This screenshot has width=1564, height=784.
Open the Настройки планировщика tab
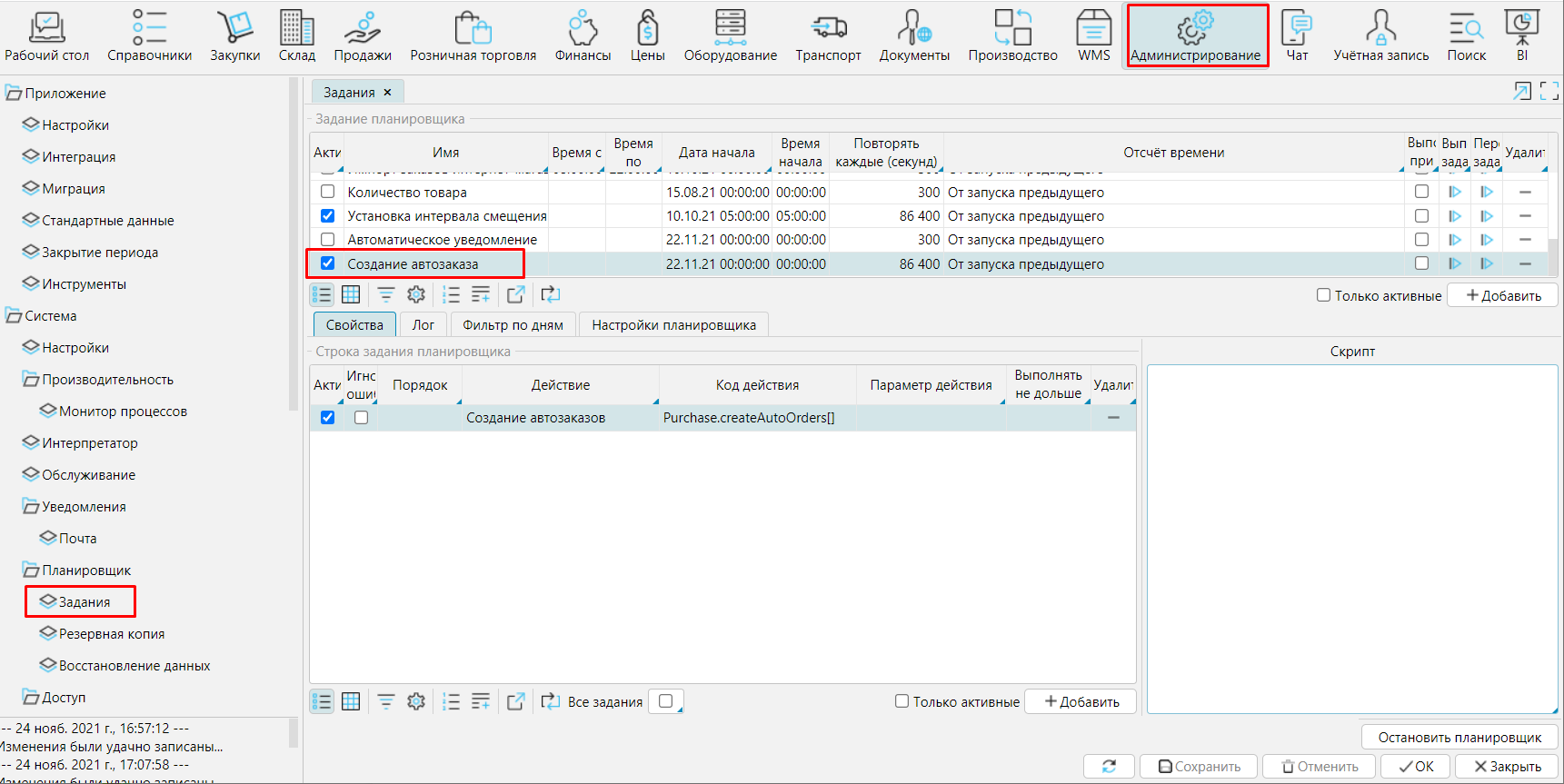tap(673, 325)
